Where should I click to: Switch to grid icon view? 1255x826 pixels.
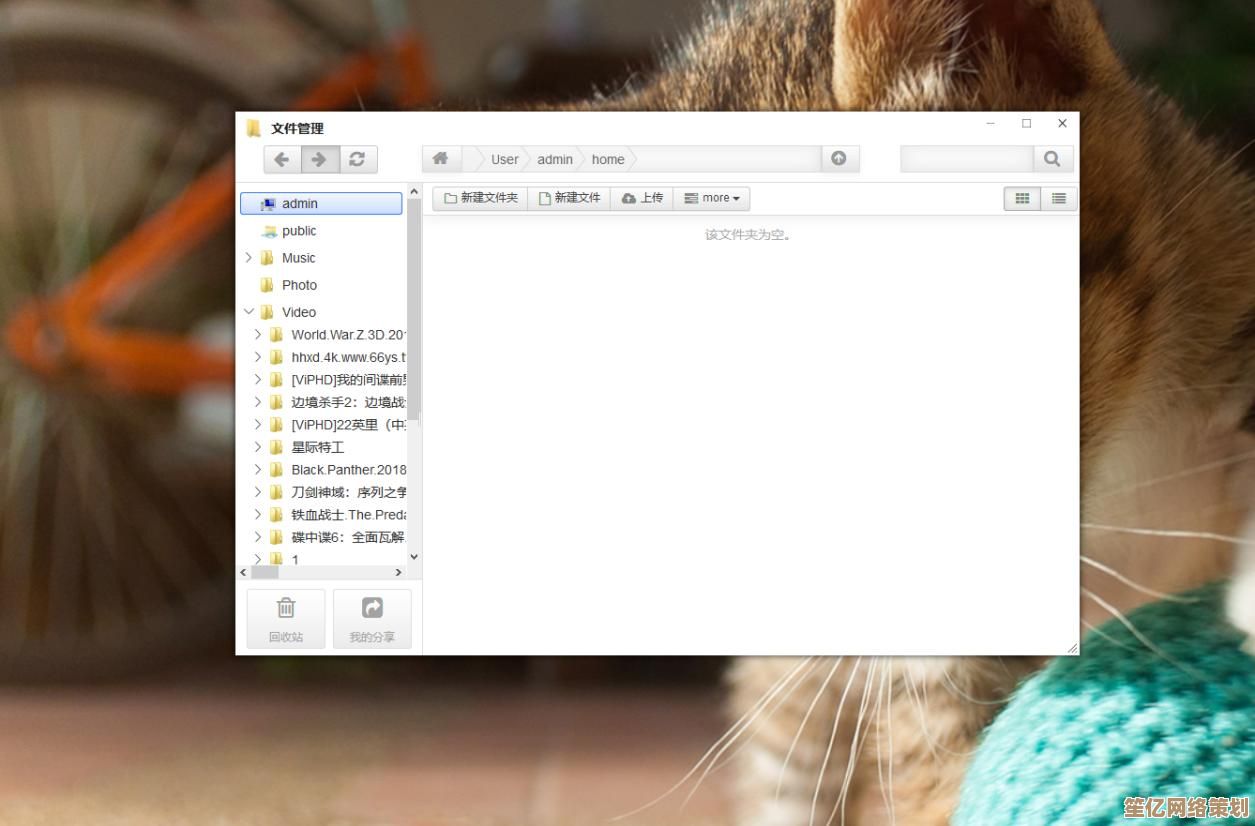(x=1022, y=198)
